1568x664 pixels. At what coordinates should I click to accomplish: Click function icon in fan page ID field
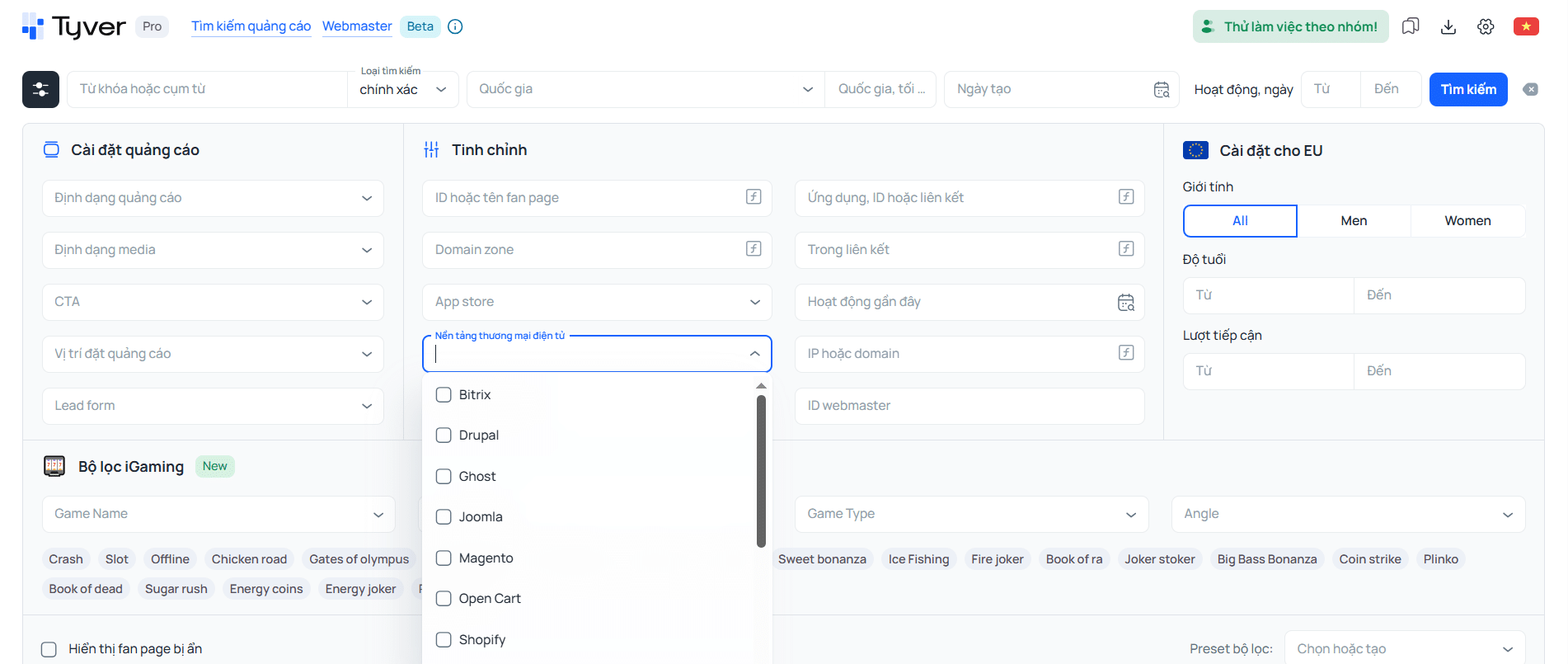coord(753,197)
